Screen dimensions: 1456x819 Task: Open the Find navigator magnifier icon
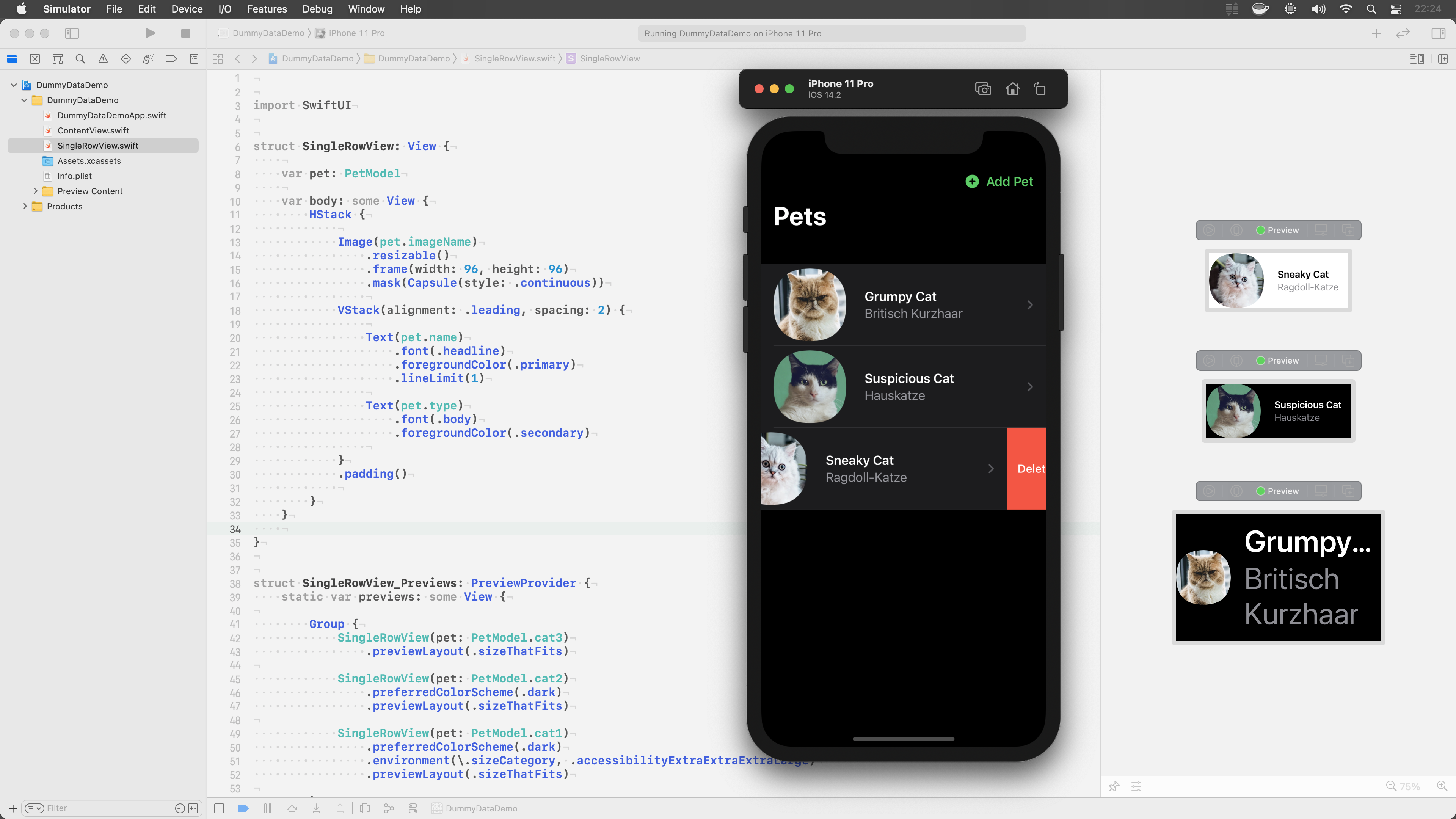tap(80, 59)
